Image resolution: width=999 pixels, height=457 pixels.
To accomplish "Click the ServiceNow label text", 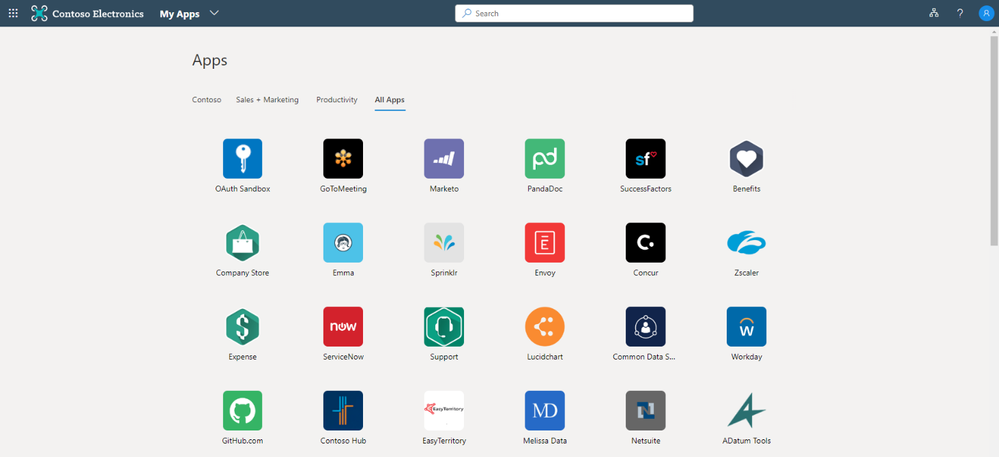I will 343,358.
